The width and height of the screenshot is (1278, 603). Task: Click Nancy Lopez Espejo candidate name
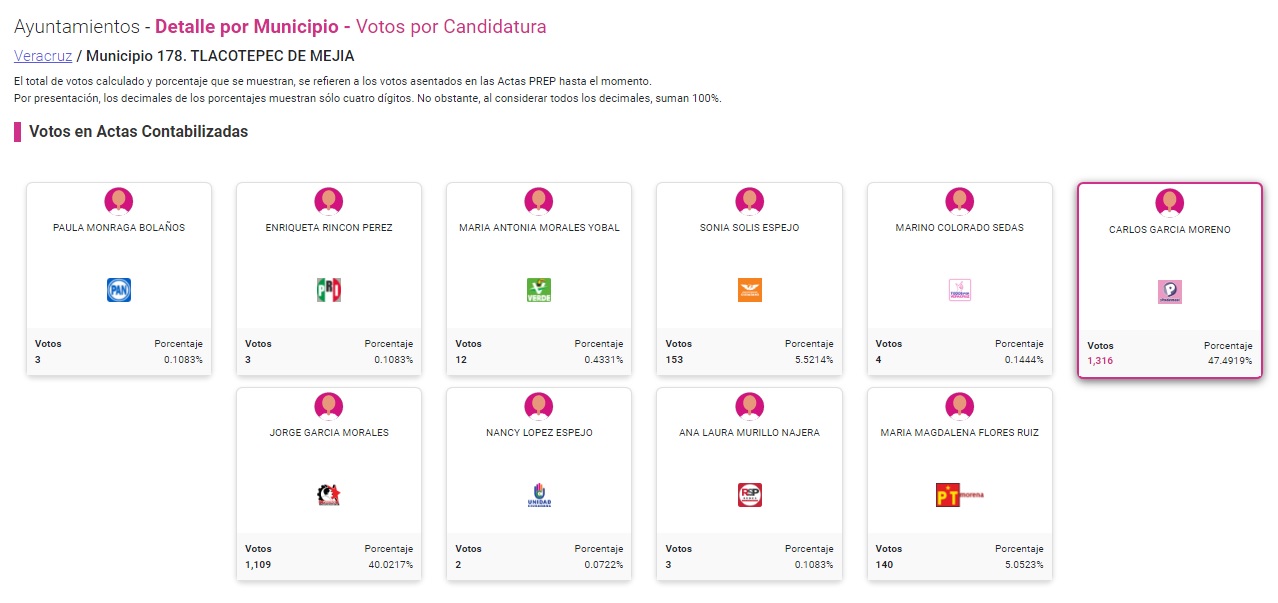pyautogui.click(x=539, y=433)
